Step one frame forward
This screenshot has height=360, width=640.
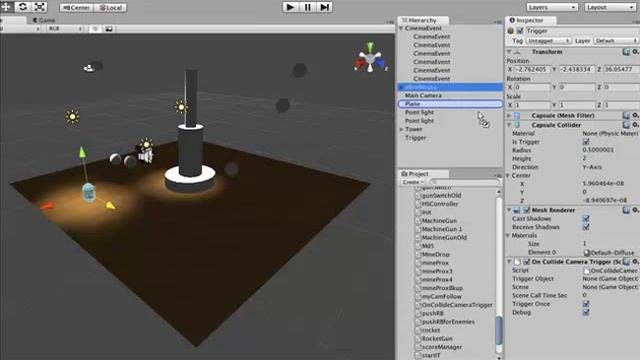click(324, 7)
